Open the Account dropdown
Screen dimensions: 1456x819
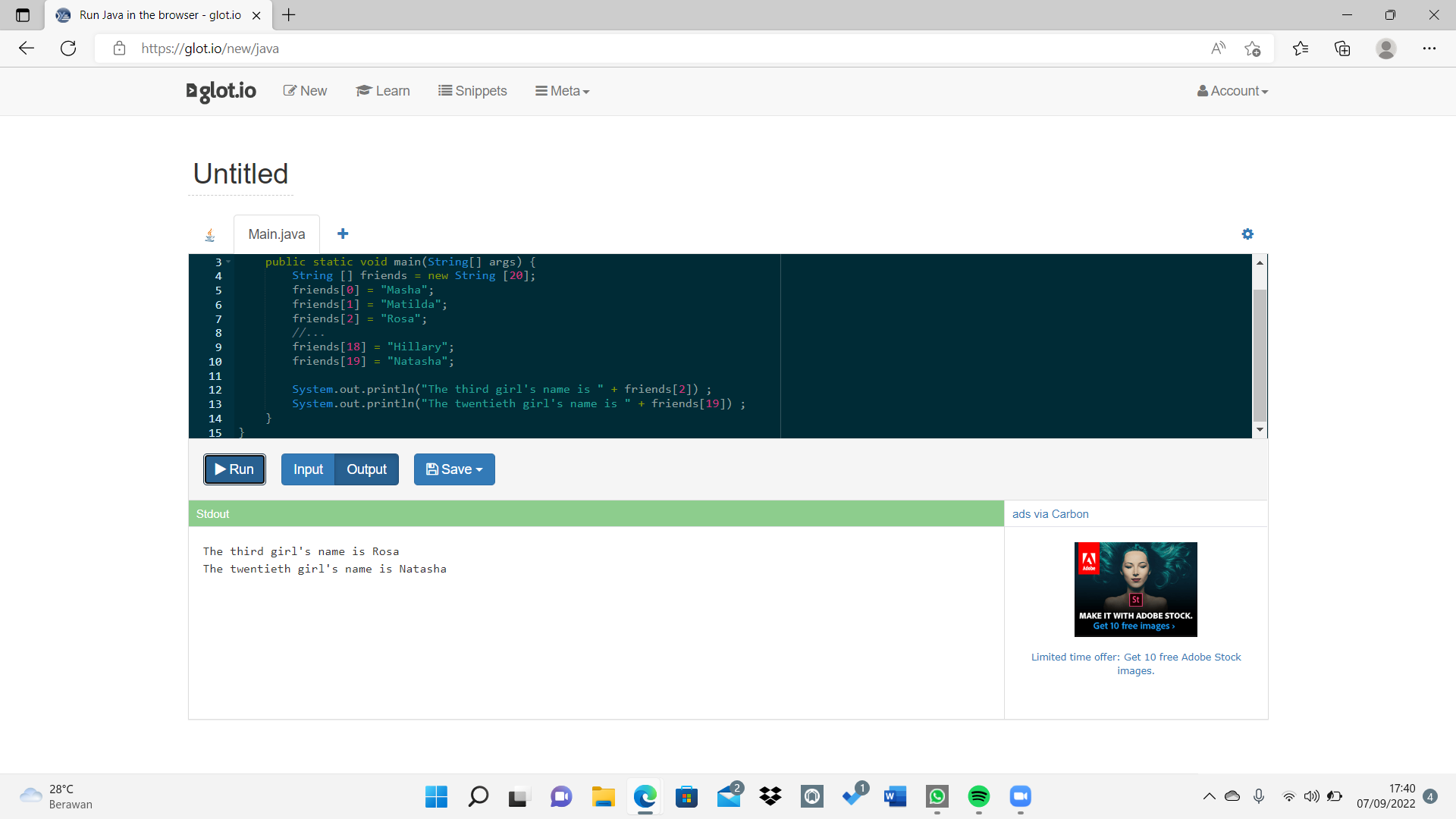coord(1232,90)
